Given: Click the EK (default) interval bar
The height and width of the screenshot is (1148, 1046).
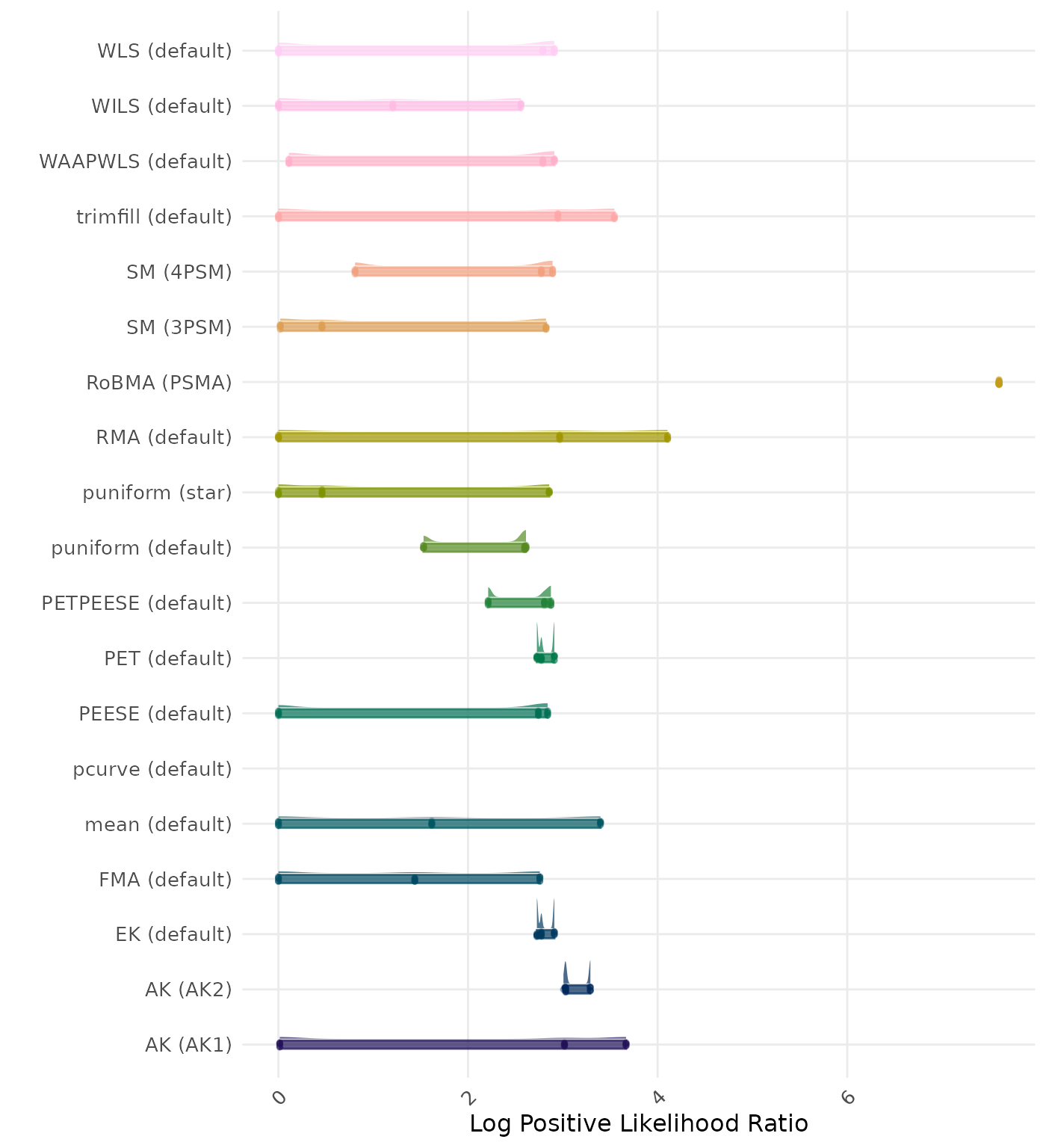Looking at the screenshot, I should (545, 934).
